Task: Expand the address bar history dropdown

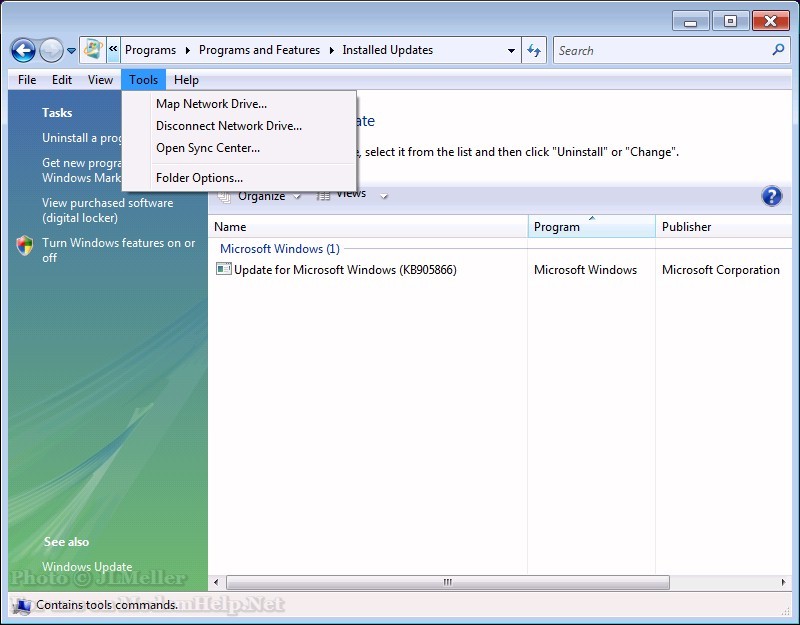Action: coord(512,50)
